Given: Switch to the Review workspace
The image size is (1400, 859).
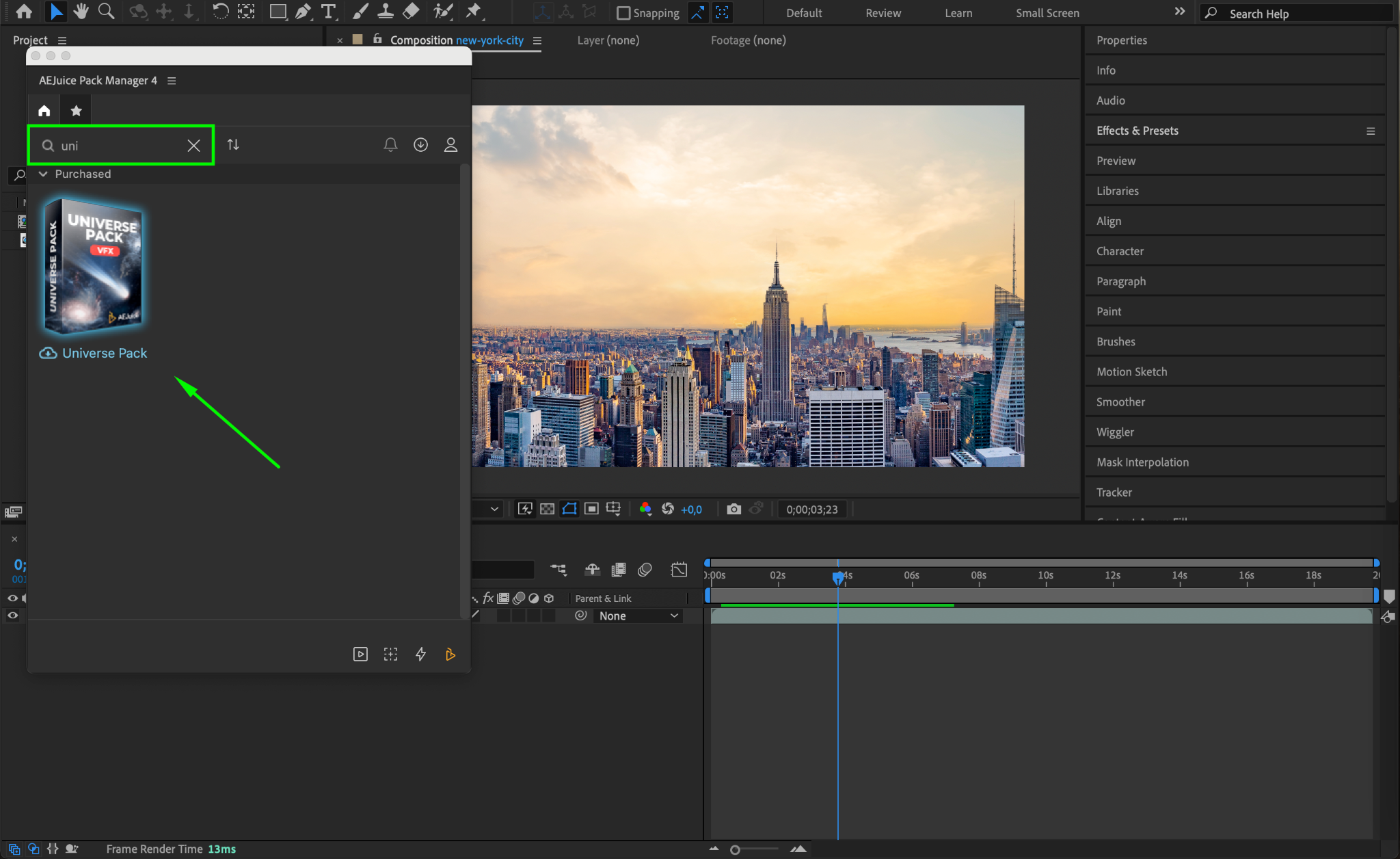Looking at the screenshot, I should (883, 13).
